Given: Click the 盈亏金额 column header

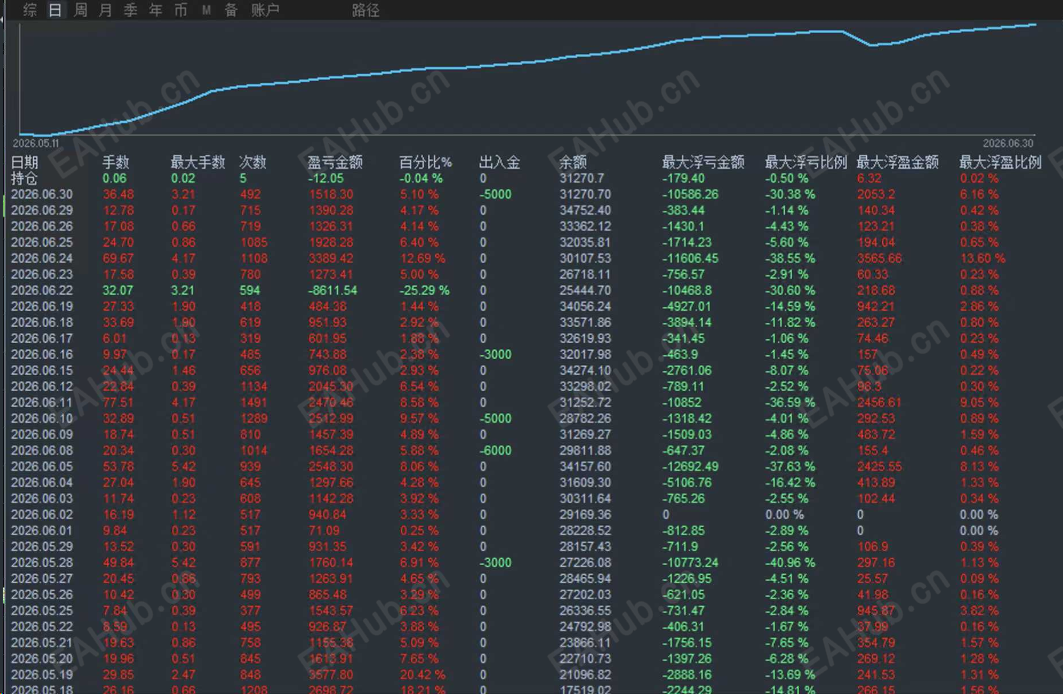Looking at the screenshot, I should [x=335, y=162].
